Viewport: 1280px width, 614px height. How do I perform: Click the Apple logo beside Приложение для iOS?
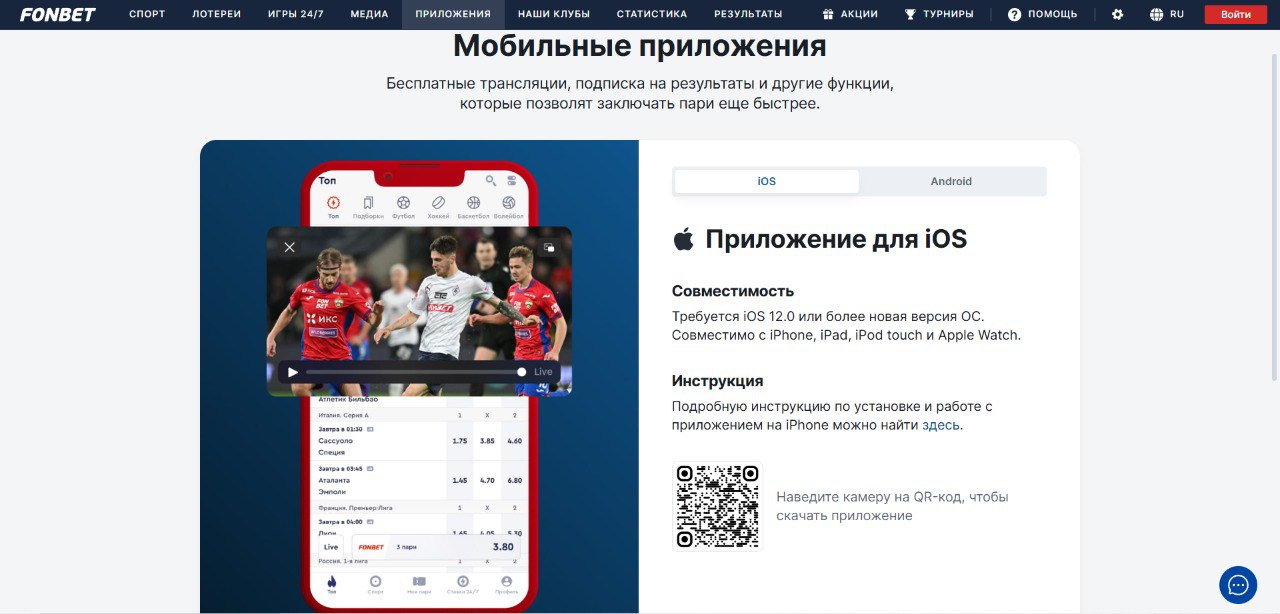pos(683,238)
